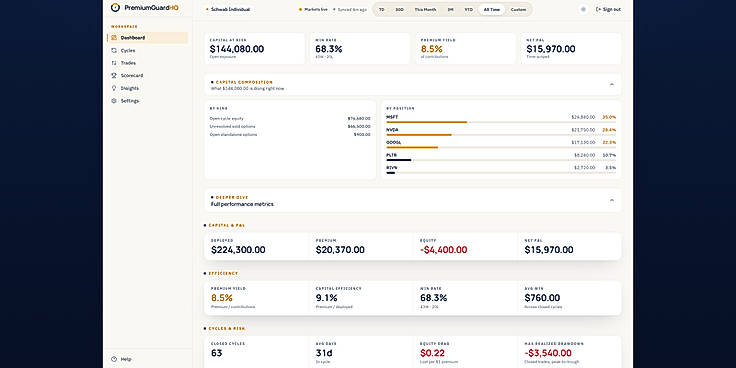Image resolution: width=736 pixels, height=368 pixels.
Task: Click the RIVN allocation bar
Action: [x=501, y=173]
